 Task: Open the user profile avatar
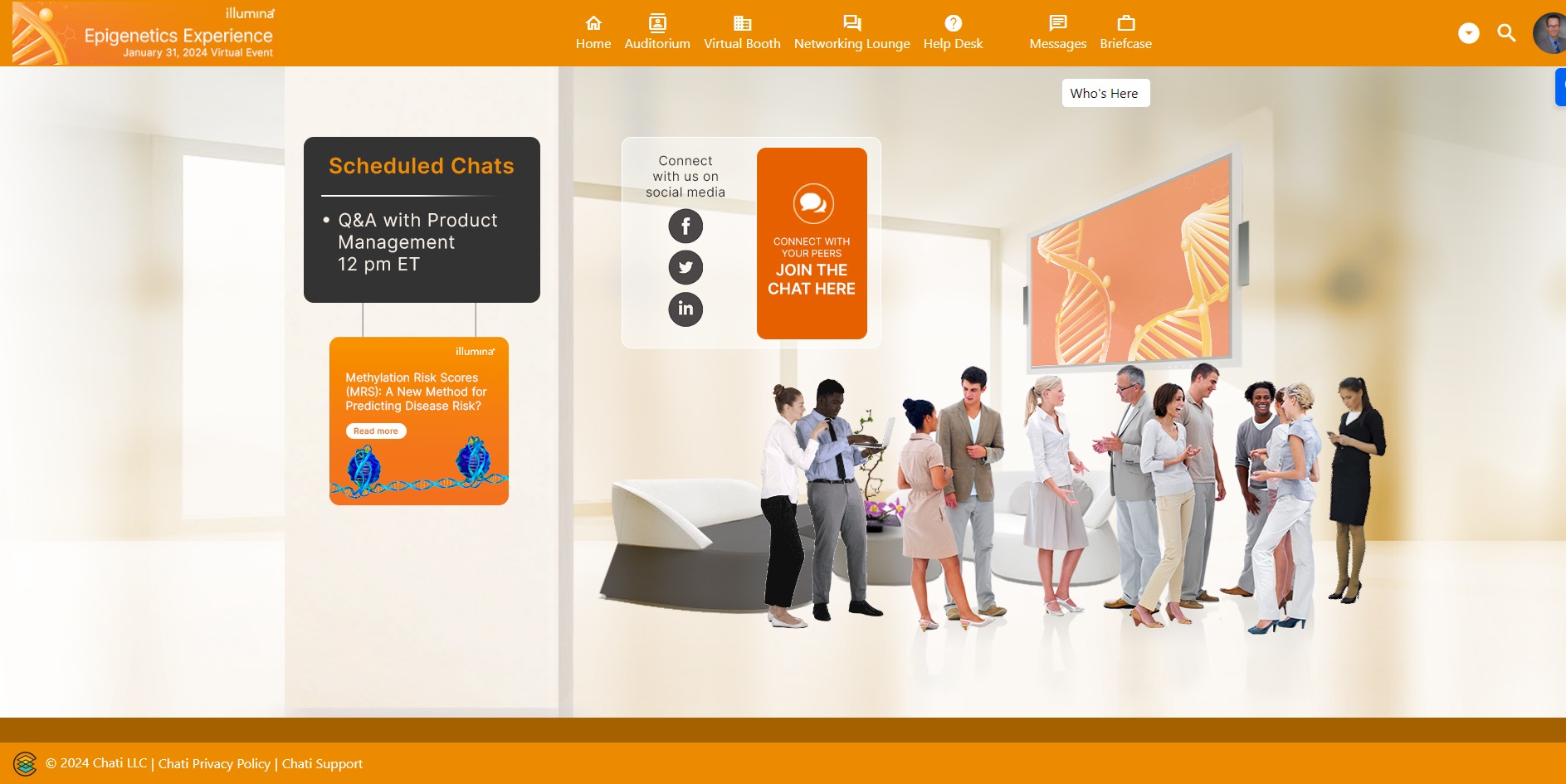click(1550, 33)
